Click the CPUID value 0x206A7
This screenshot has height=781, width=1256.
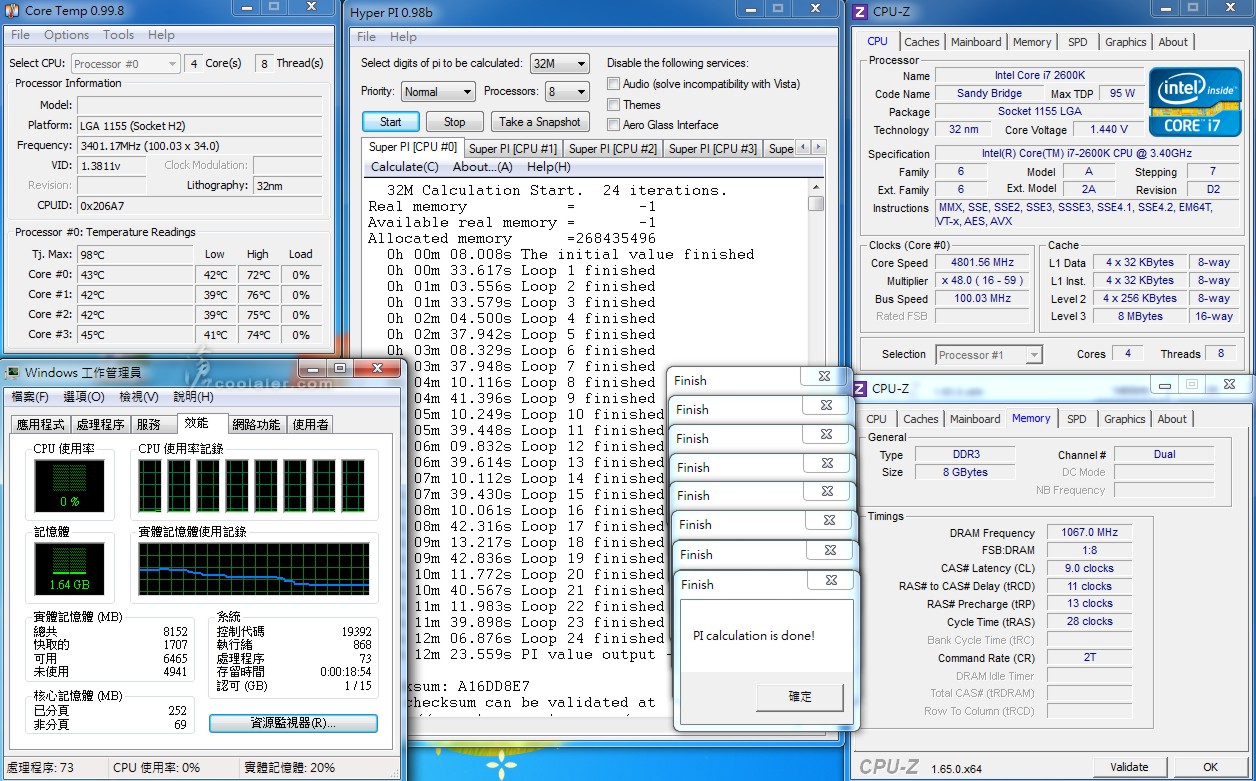tap(200, 205)
